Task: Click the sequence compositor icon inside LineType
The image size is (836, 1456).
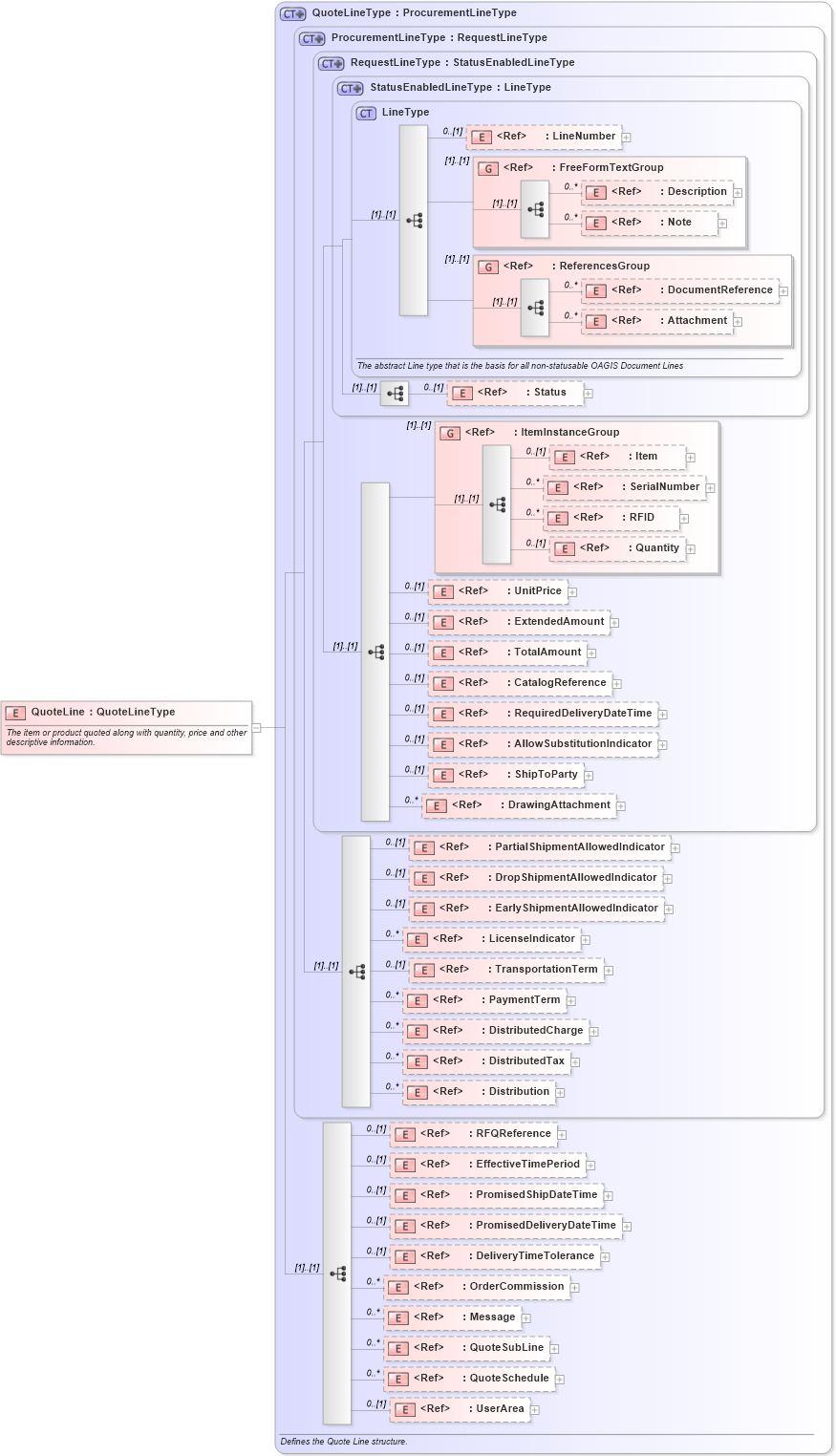Action: coord(413,218)
